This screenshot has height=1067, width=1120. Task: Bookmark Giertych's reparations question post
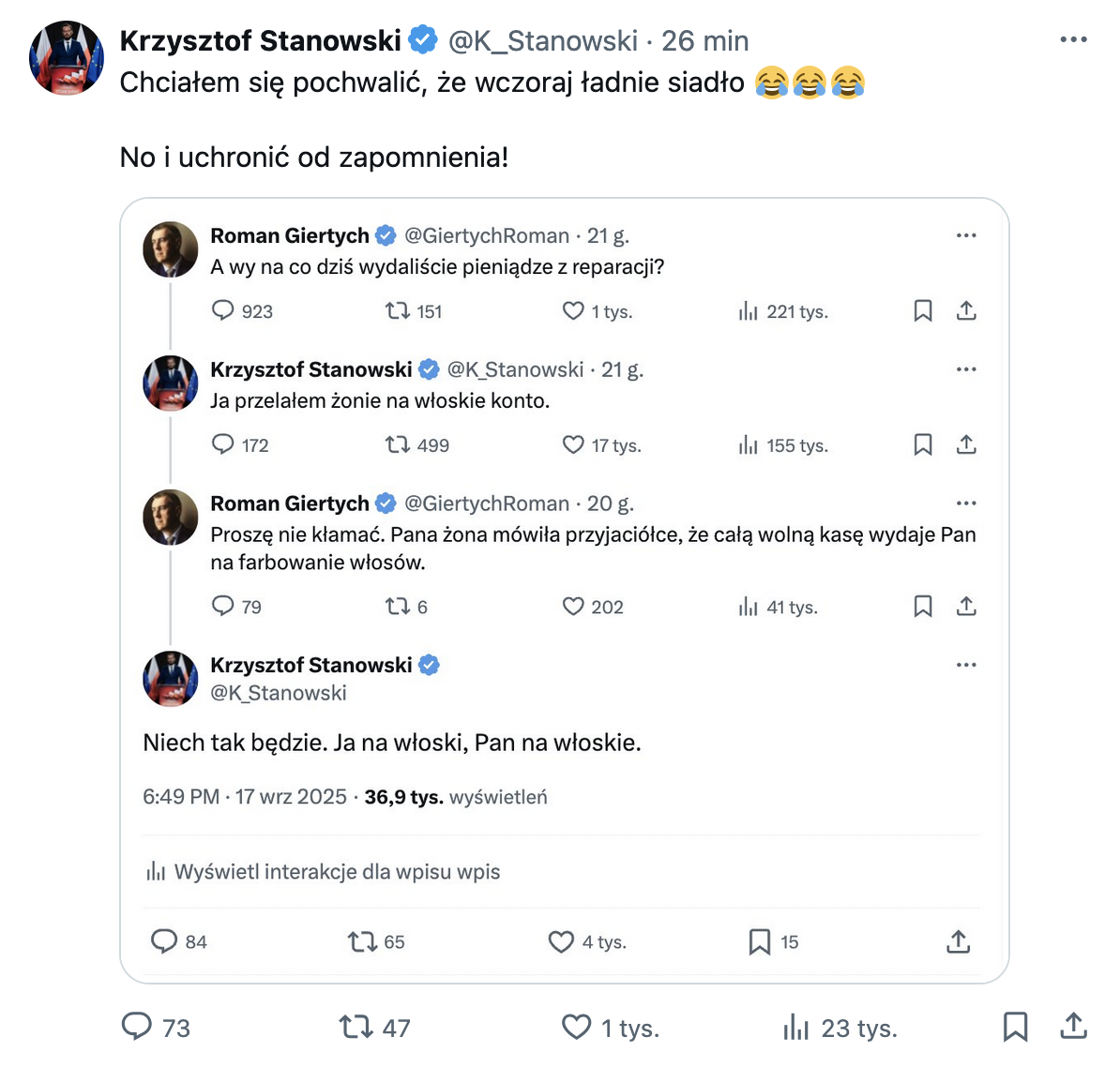[923, 310]
